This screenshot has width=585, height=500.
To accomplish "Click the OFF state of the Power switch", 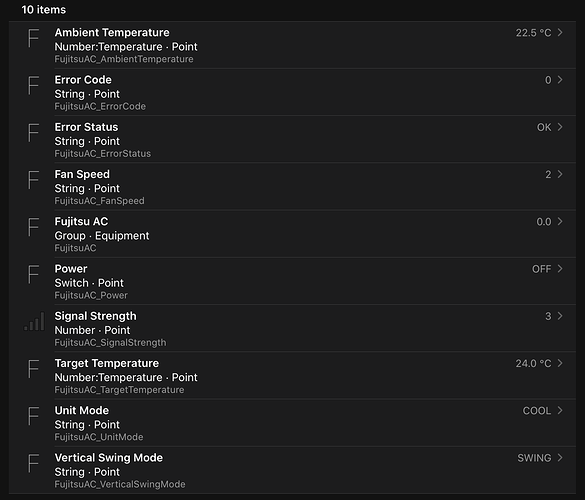I will click(541, 269).
